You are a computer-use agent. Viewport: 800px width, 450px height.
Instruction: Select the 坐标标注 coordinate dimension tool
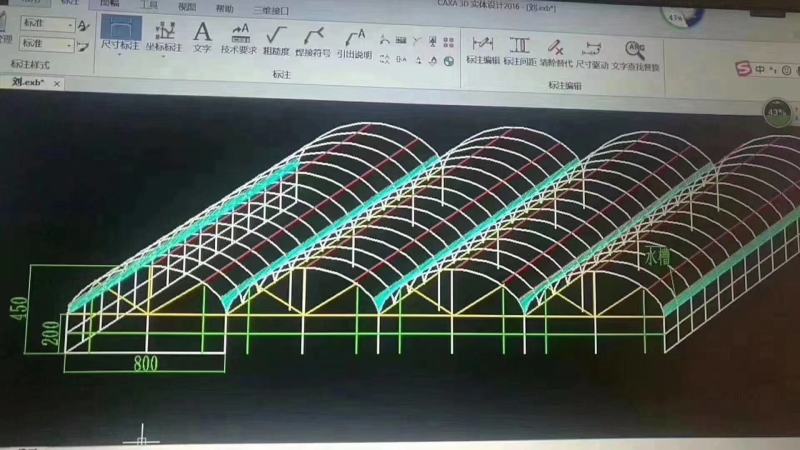164,36
